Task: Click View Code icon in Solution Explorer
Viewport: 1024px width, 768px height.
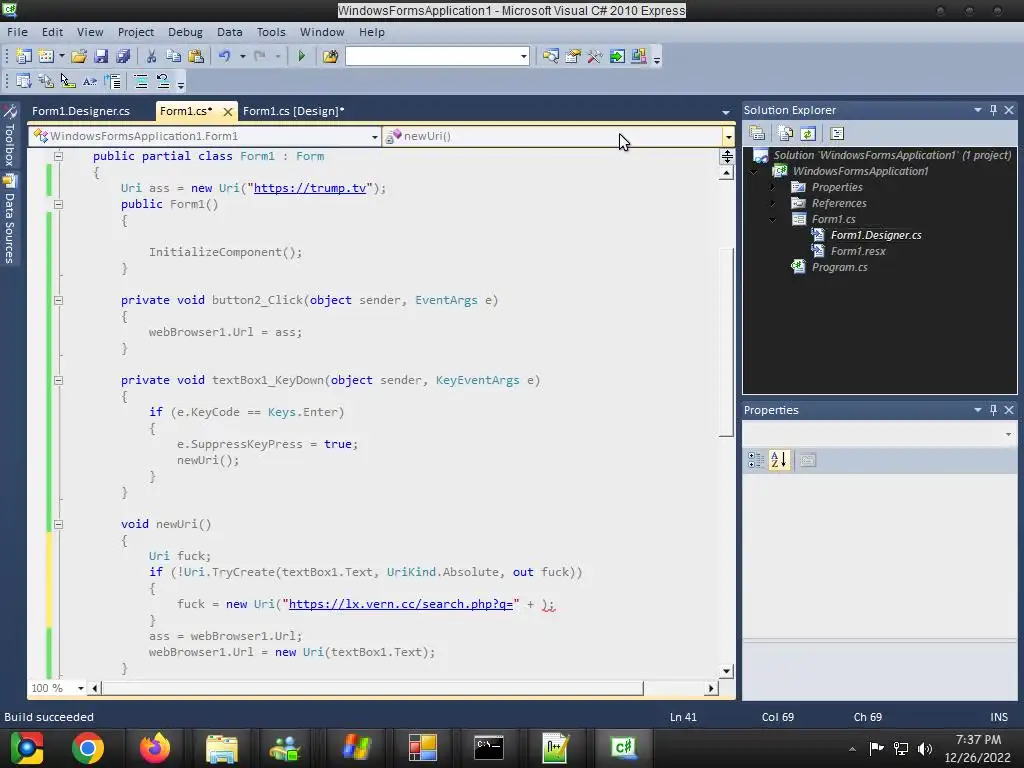Action: click(x=837, y=133)
